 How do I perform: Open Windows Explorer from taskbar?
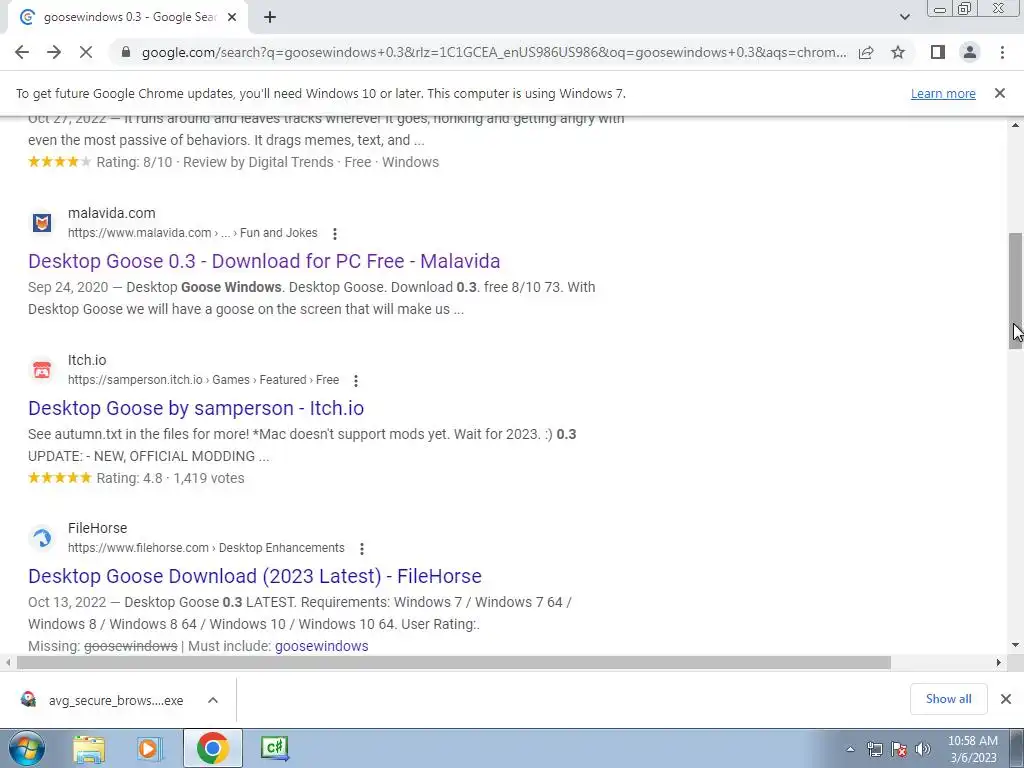89,748
